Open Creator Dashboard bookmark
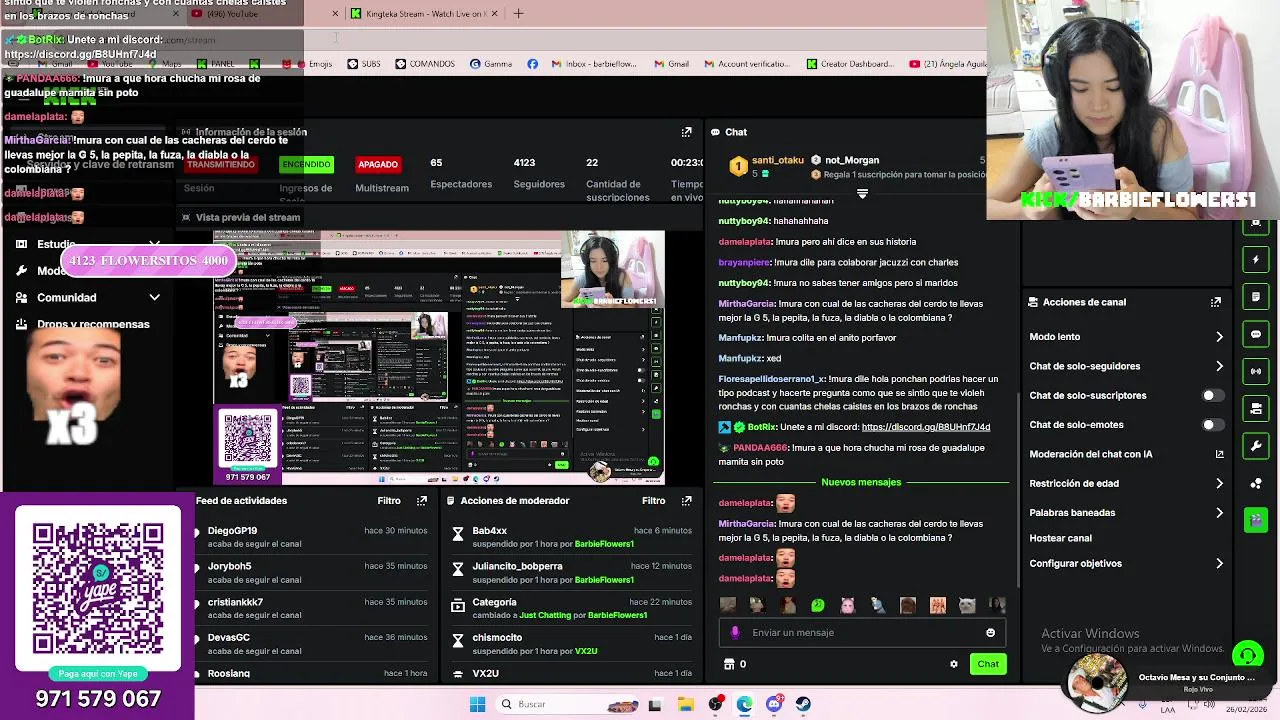 (849, 64)
